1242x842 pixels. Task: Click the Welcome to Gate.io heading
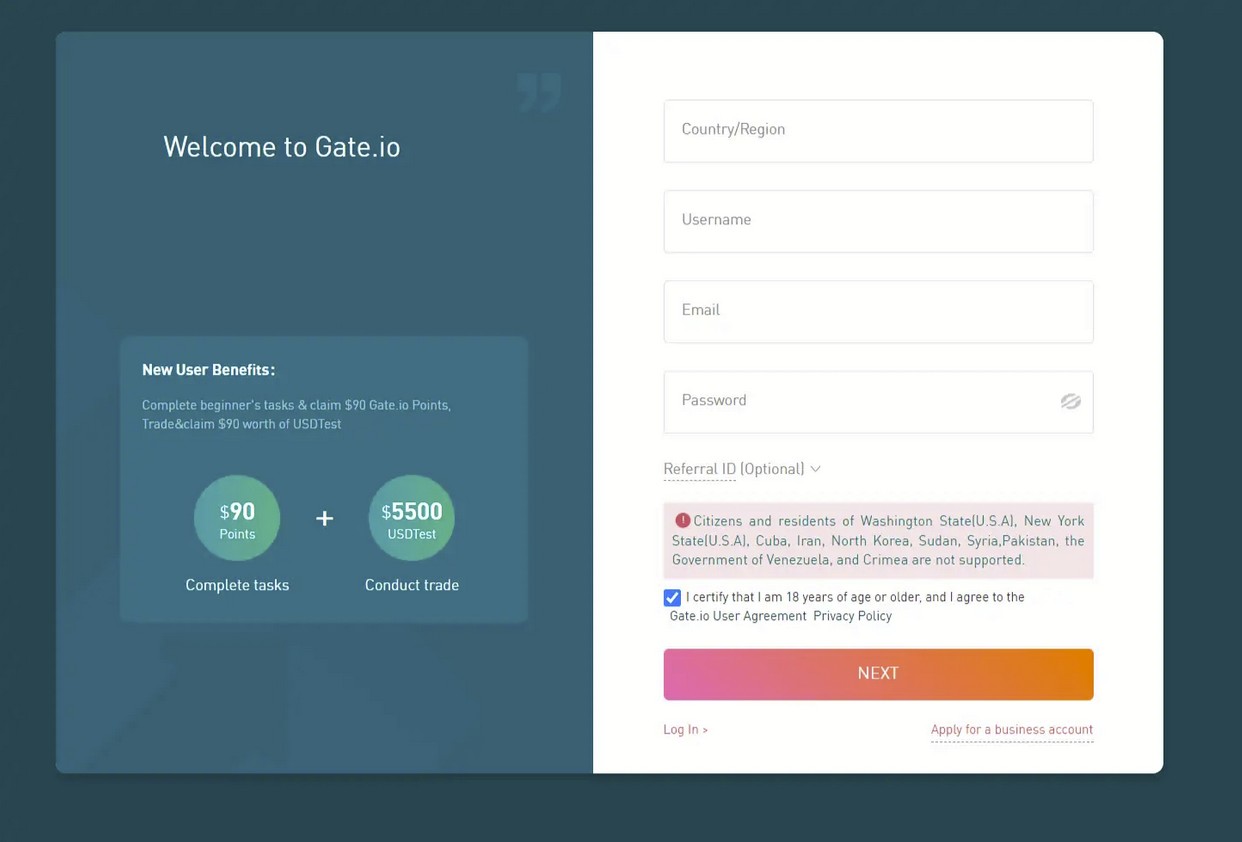(281, 147)
